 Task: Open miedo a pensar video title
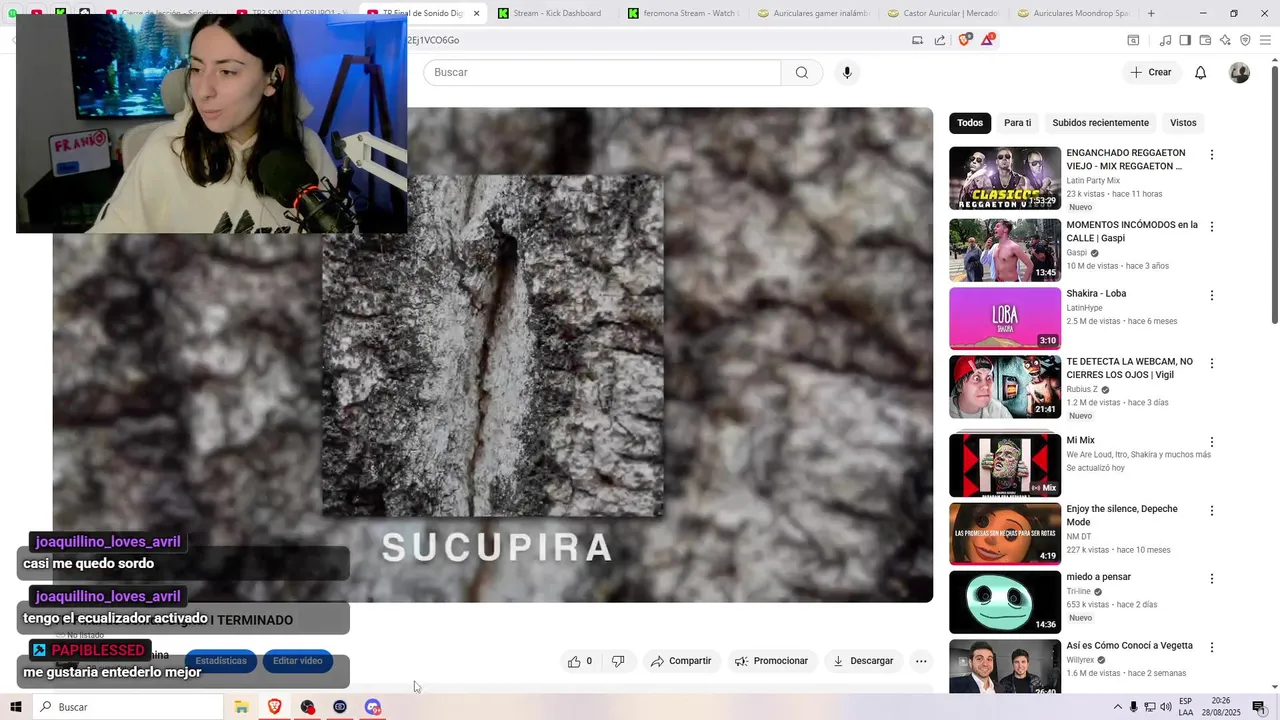click(x=1099, y=577)
